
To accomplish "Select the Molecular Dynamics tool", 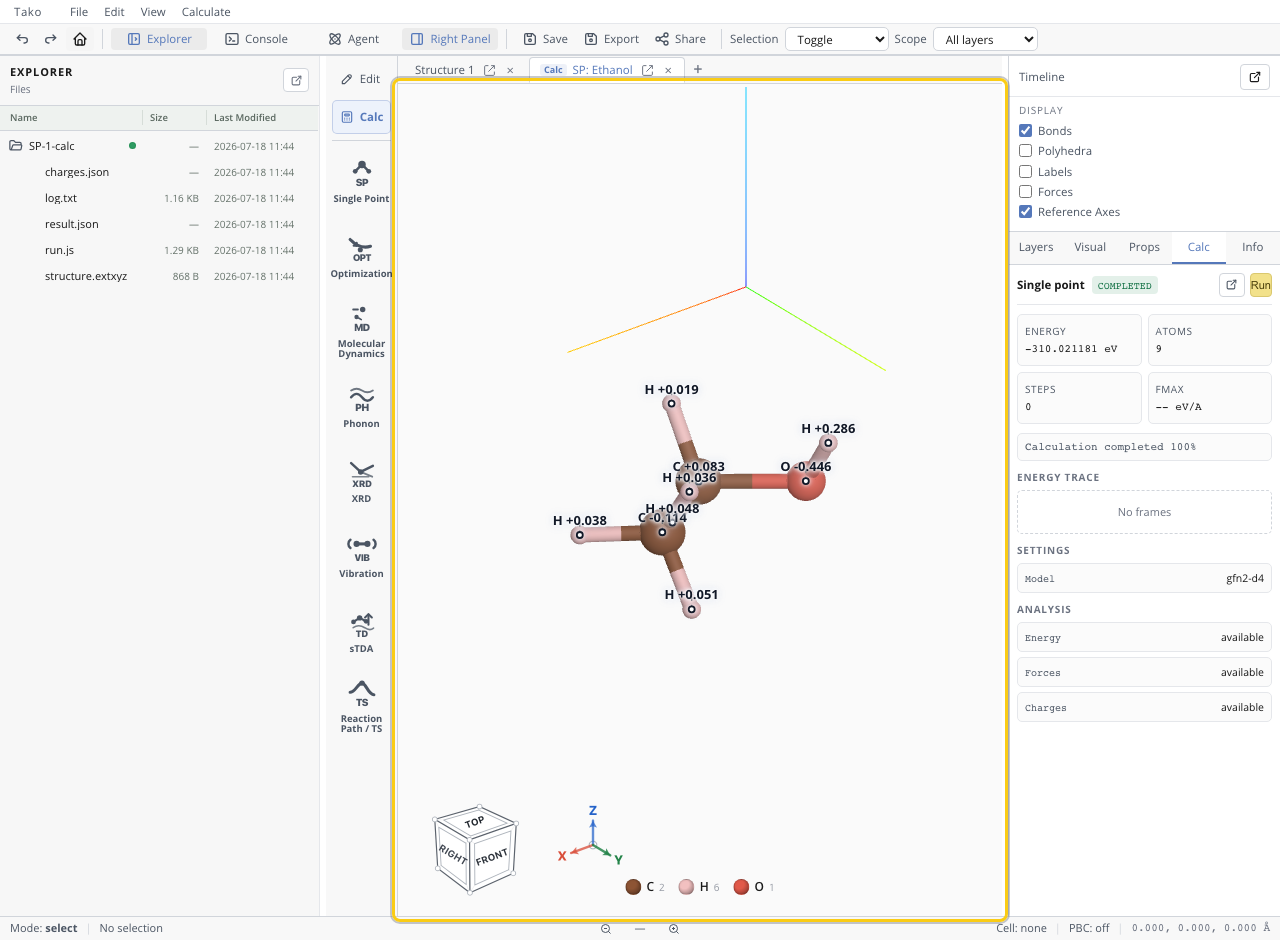I will (x=361, y=333).
